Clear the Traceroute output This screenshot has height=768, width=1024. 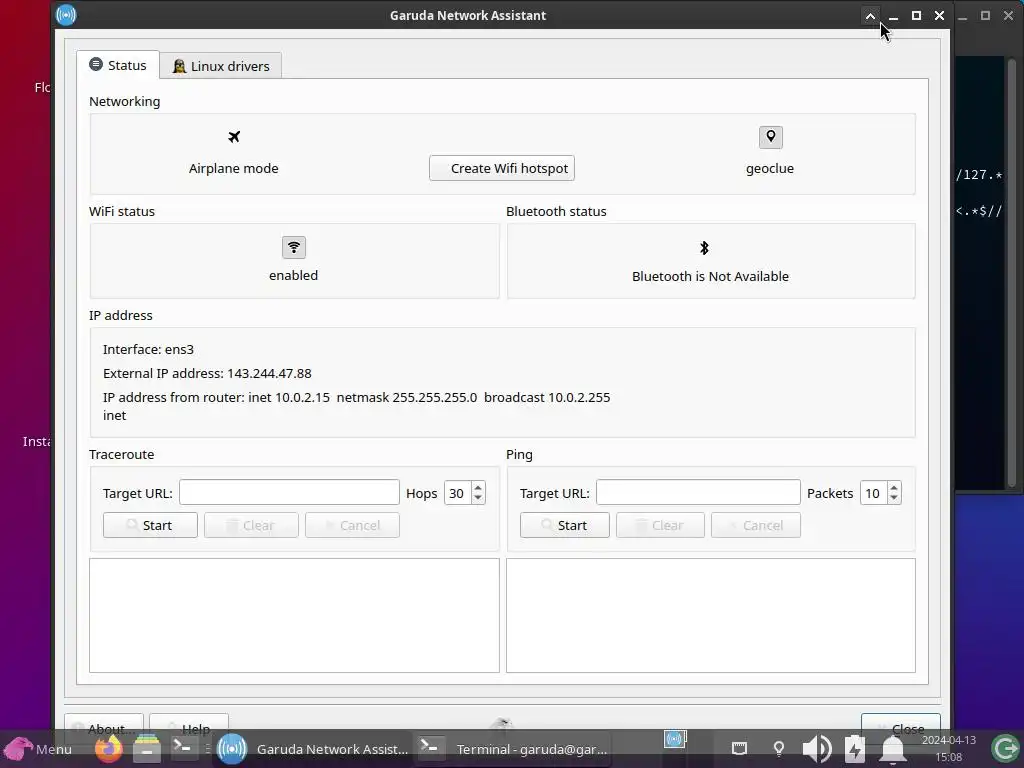(251, 525)
